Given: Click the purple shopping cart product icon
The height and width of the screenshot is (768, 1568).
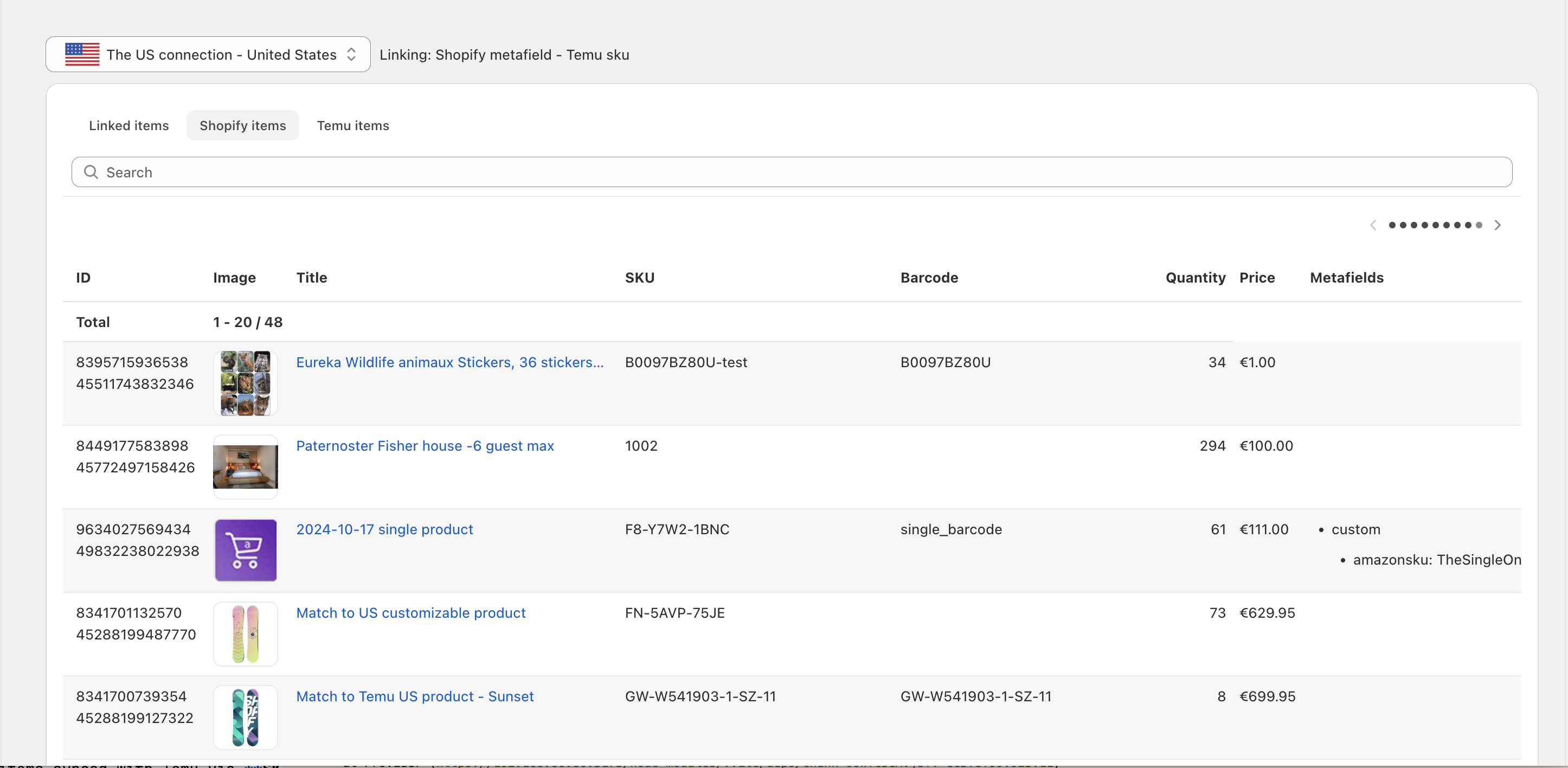Looking at the screenshot, I should coord(245,550).
